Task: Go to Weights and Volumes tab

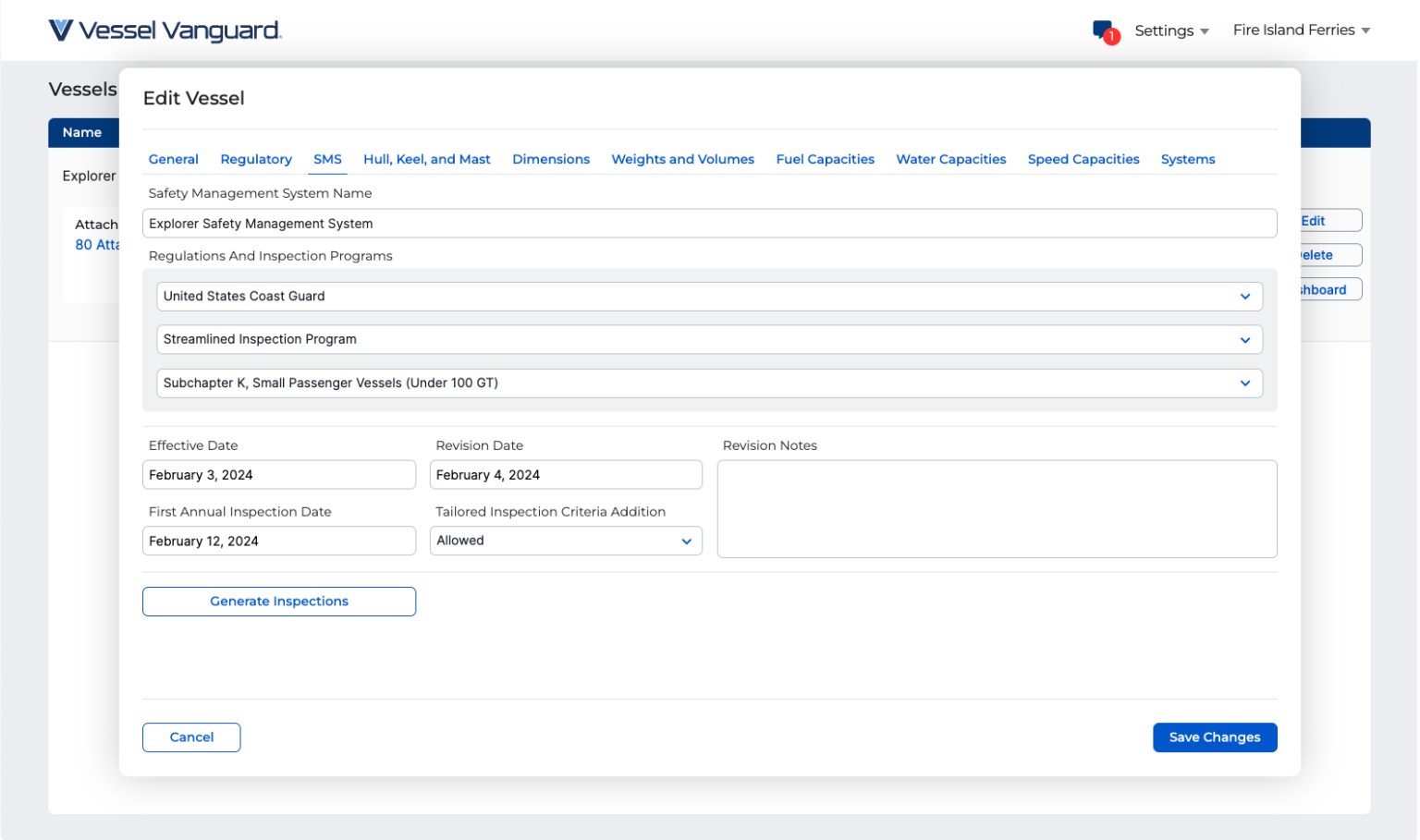Action: click(x=682, y=159)
